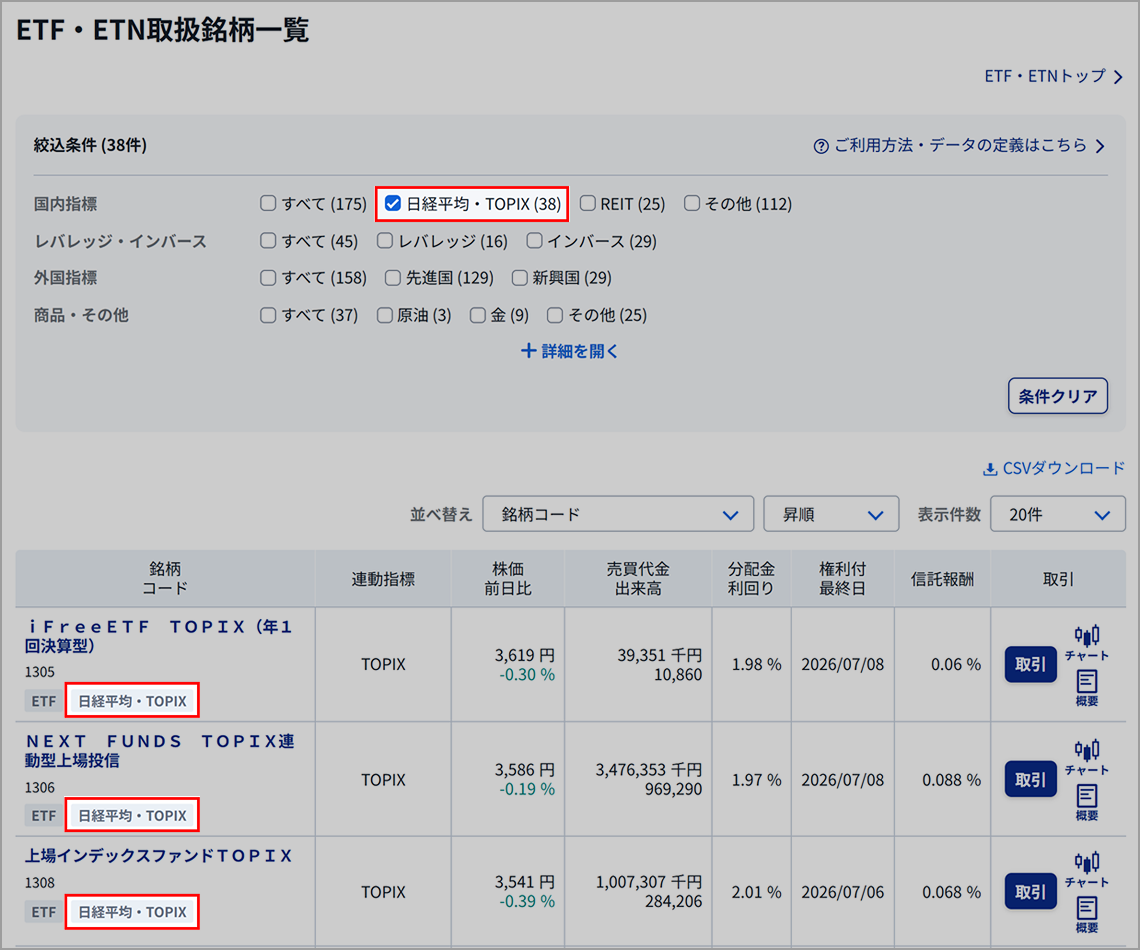Navigate to ETF・ETNトップ
This screenshot has width=1140, height=950.
(x=1044, y=75)
